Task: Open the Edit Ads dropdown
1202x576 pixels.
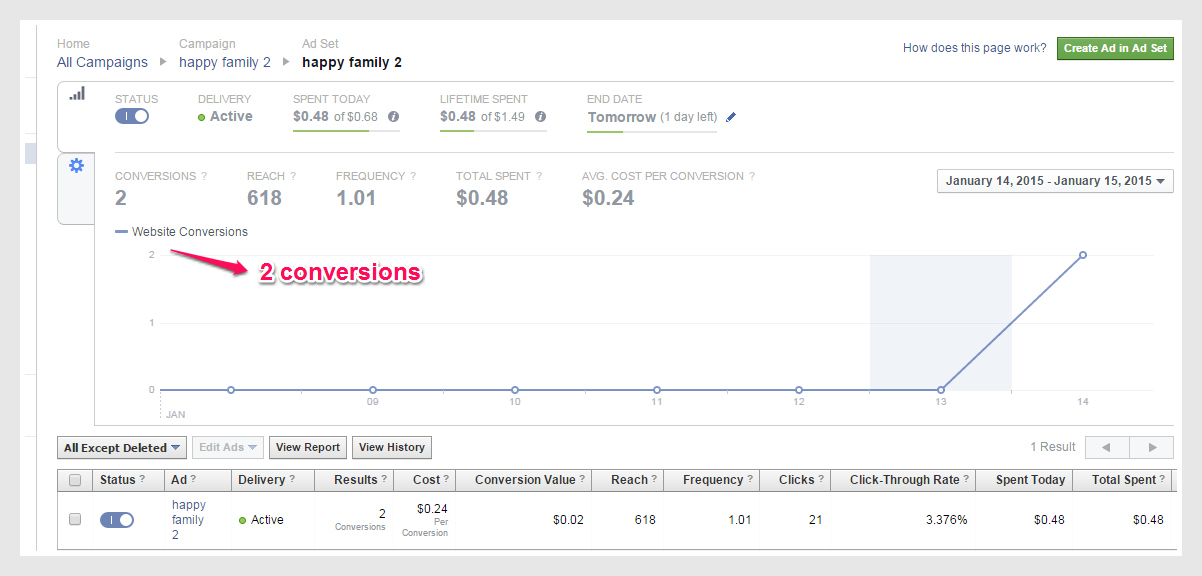Action: [227, 448]
